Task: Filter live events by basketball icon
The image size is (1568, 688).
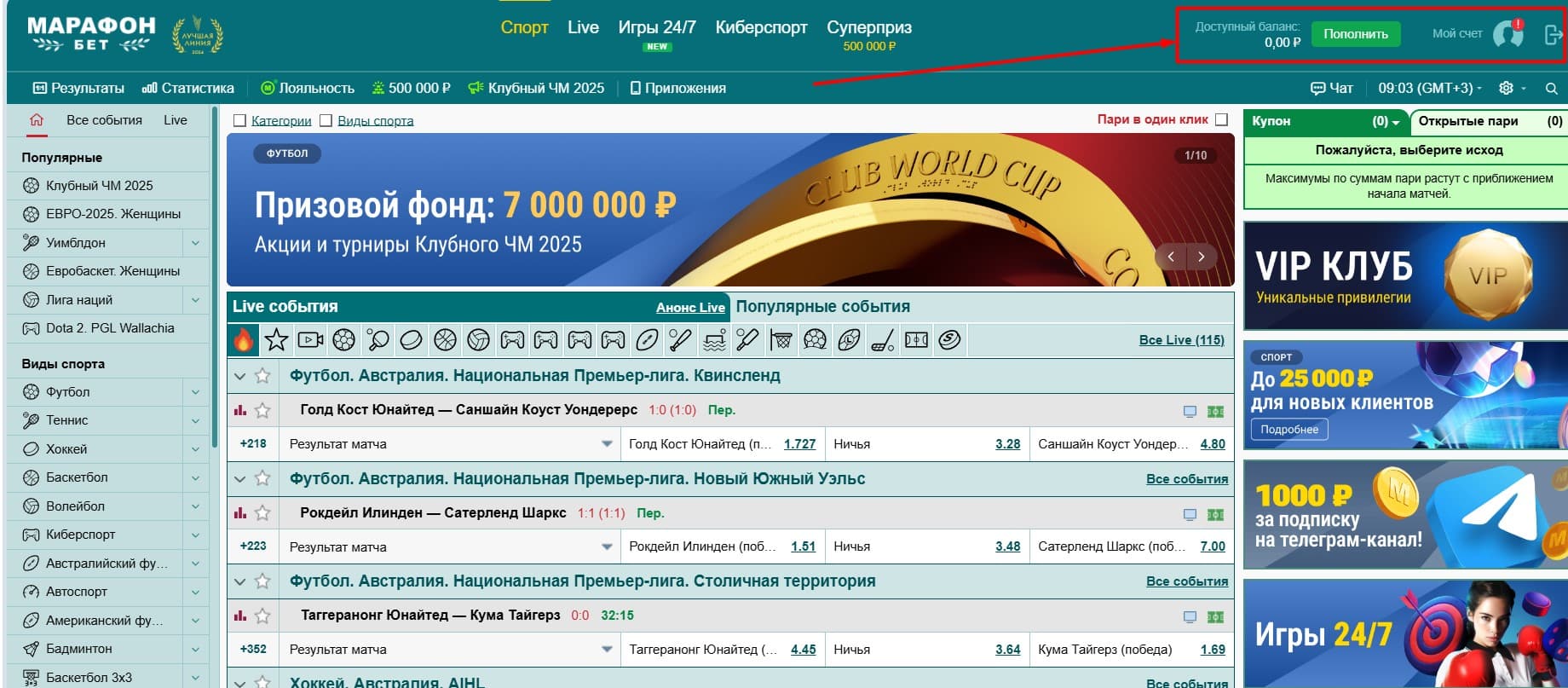Action: [x=445, y=340]
